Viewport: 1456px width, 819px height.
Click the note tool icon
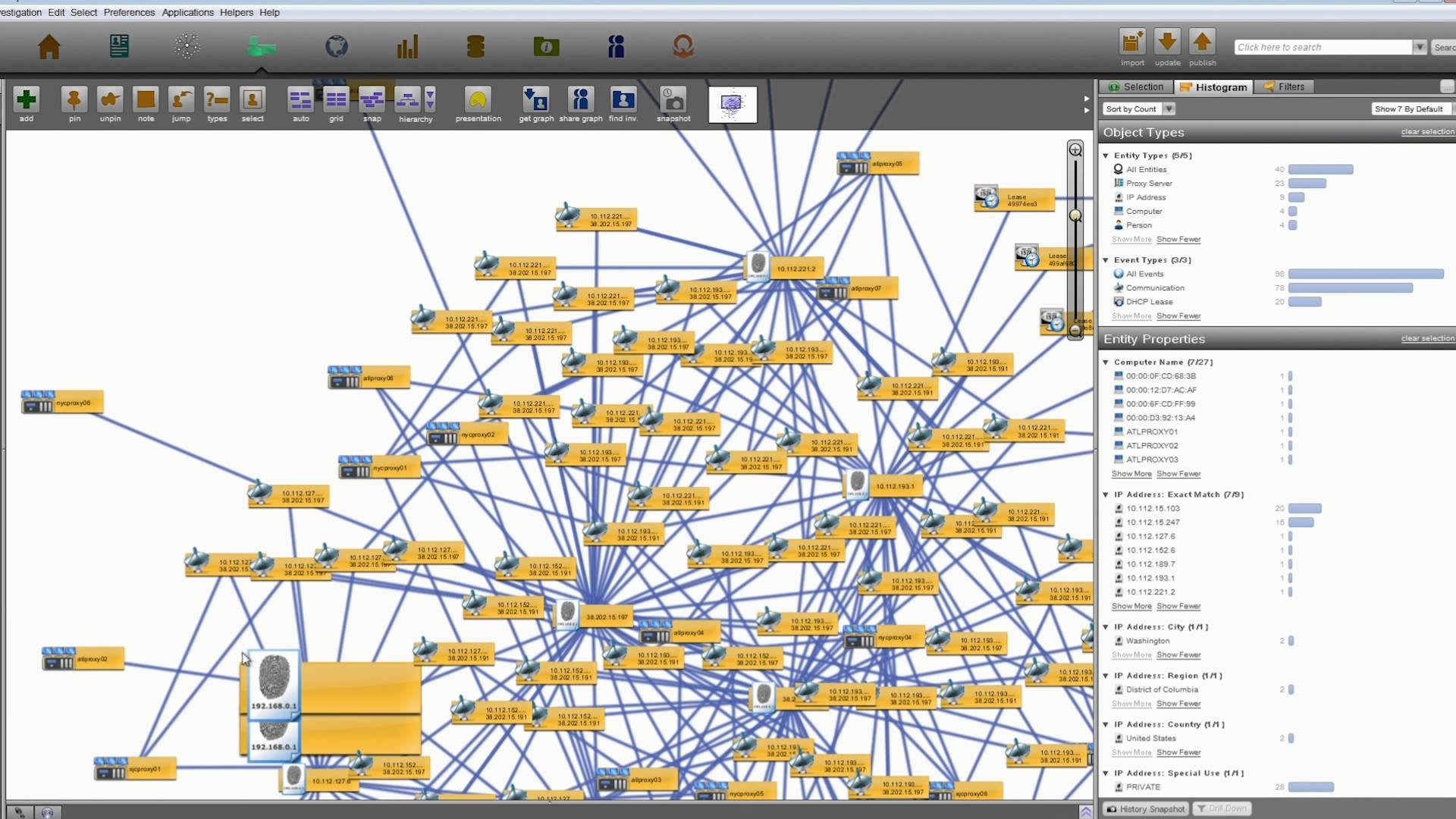click(x=146, y=100)
